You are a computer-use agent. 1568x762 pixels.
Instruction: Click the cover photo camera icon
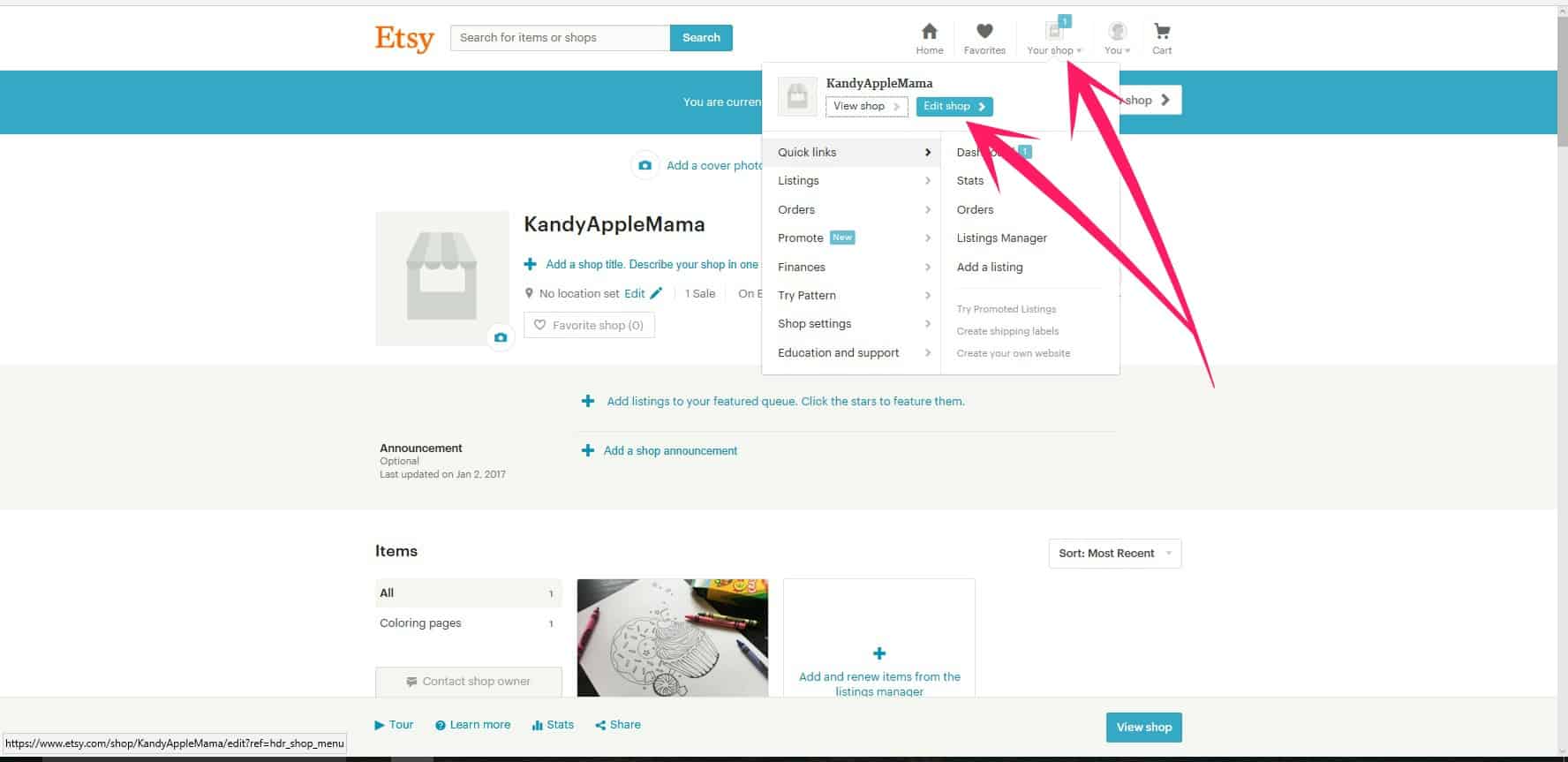click(x=645, y=165)
